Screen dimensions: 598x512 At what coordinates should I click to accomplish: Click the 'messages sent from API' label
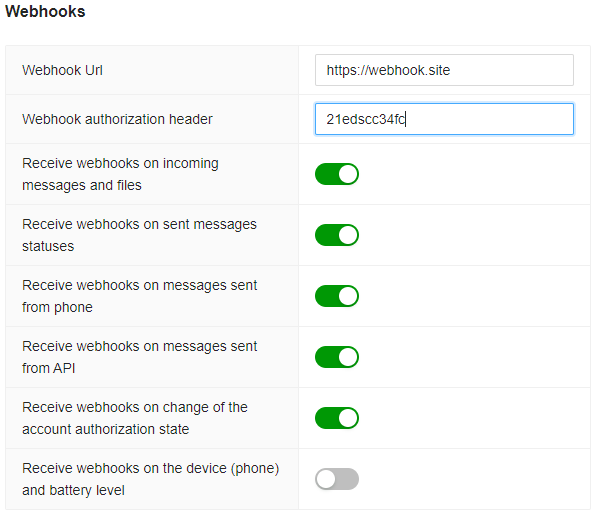pos(140,357)
